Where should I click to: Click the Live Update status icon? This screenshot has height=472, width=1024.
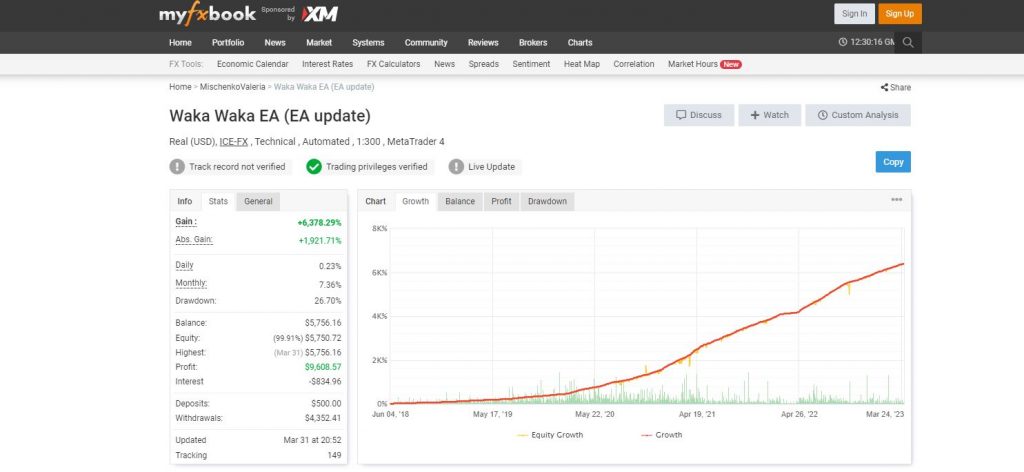pos(456,167)
